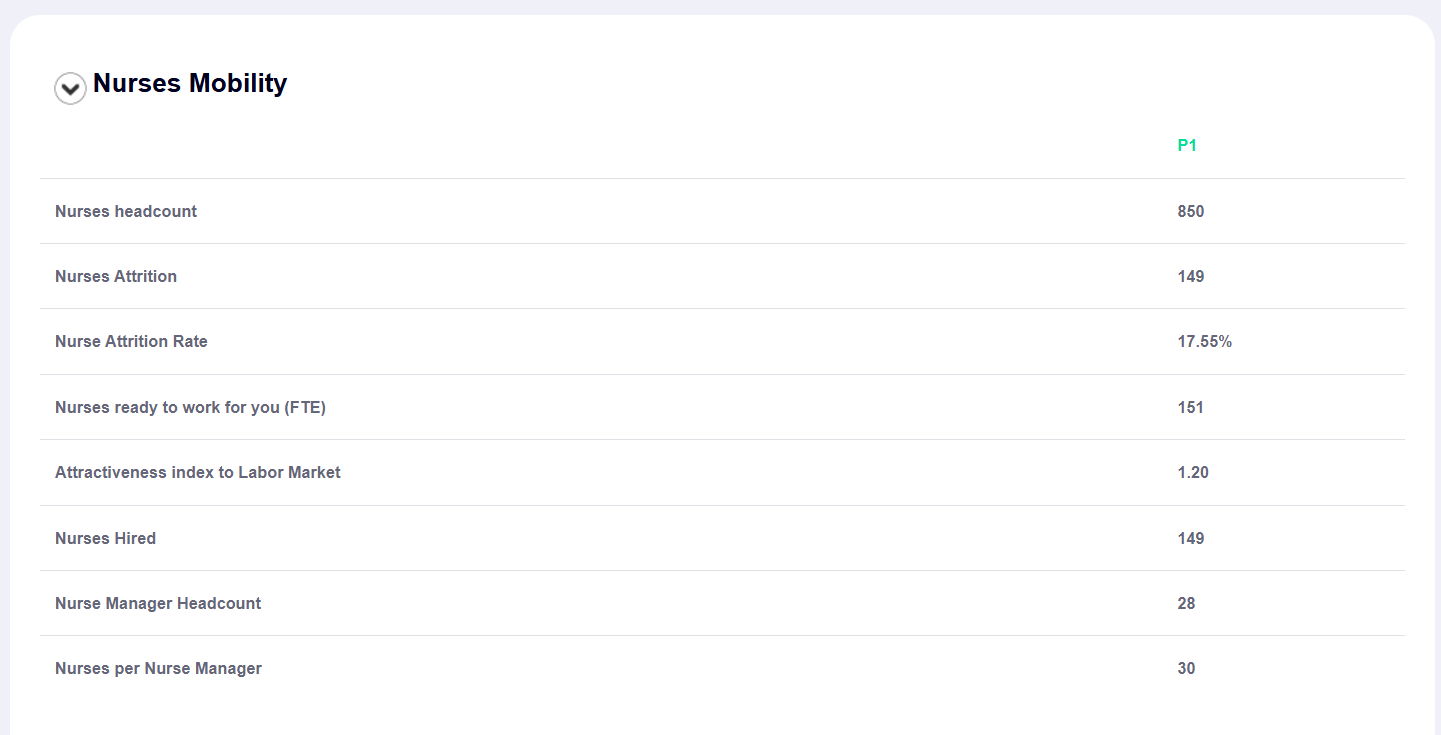Select the P1 column header
Viewport: 1441px width, 735px height.
[1187, 146]
